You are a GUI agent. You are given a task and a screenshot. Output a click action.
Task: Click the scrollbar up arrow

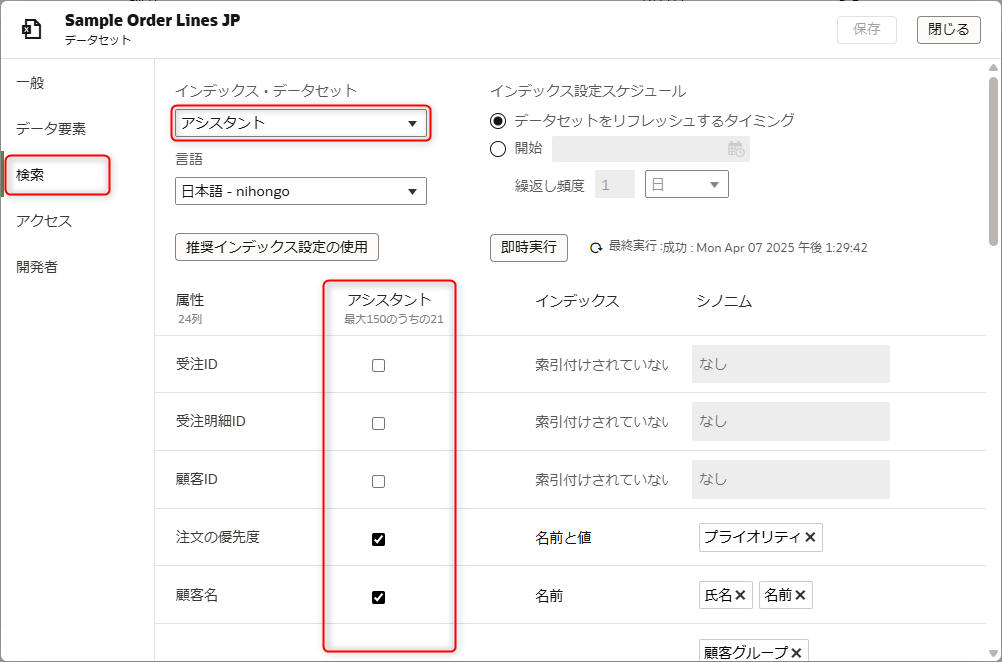point(993,67)
